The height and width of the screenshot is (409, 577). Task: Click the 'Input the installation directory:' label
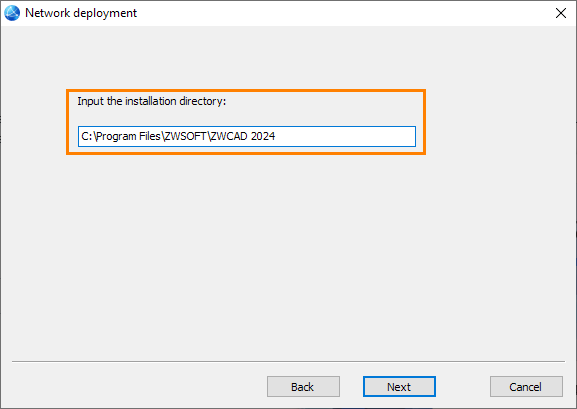tap(151, 101)
